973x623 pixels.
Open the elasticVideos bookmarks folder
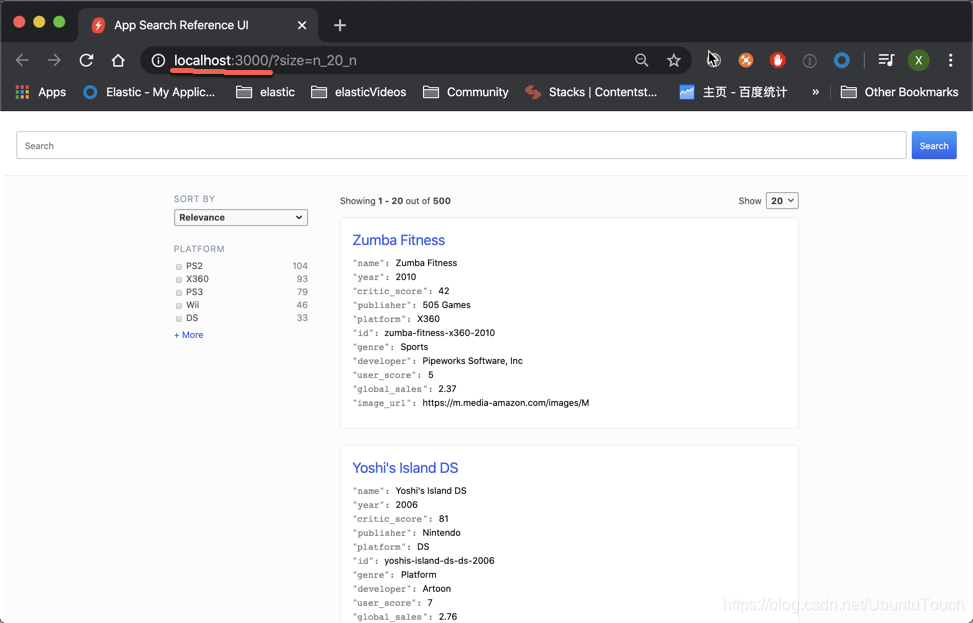359,92
